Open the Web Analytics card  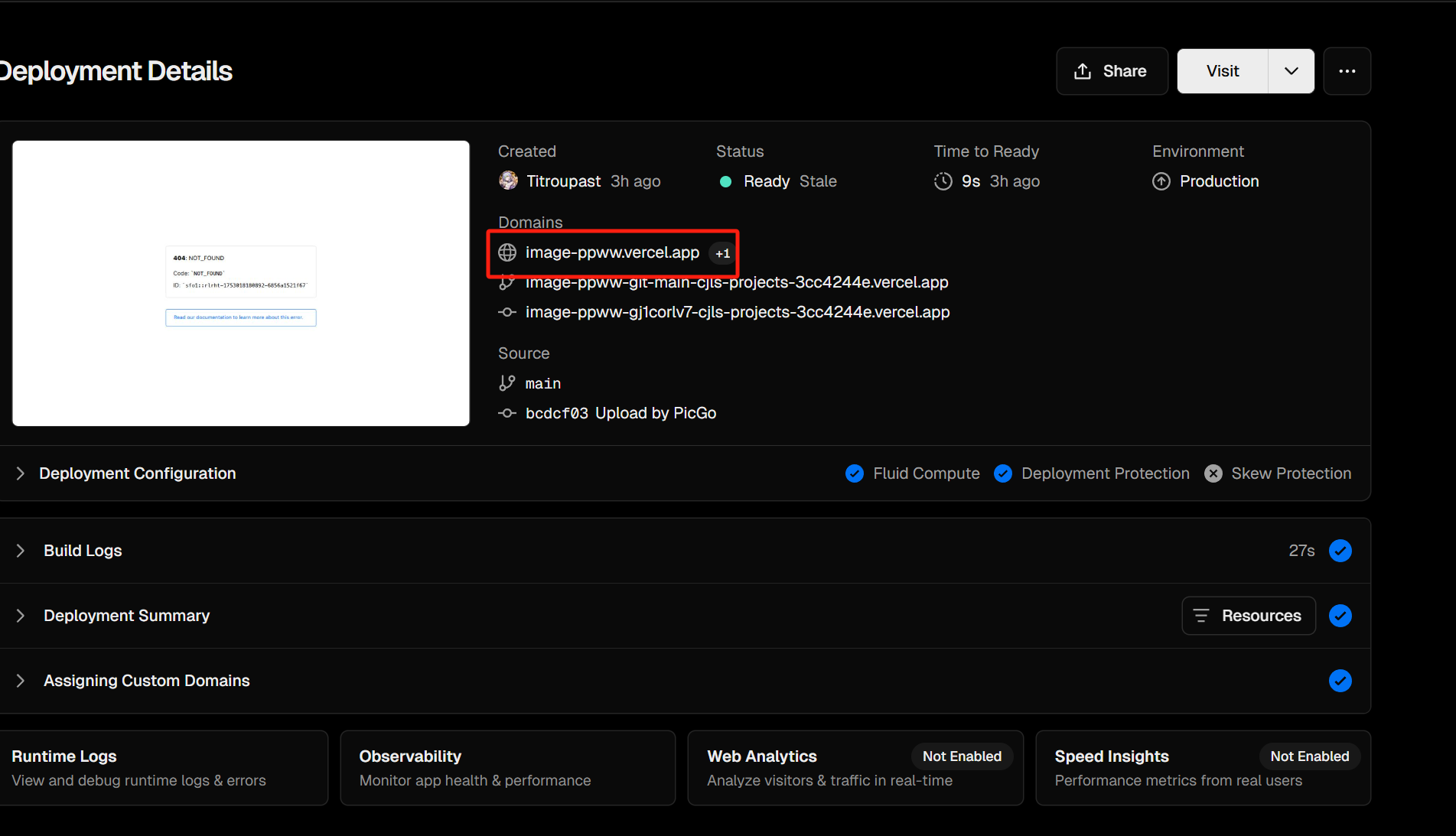(x=855, y=768)
